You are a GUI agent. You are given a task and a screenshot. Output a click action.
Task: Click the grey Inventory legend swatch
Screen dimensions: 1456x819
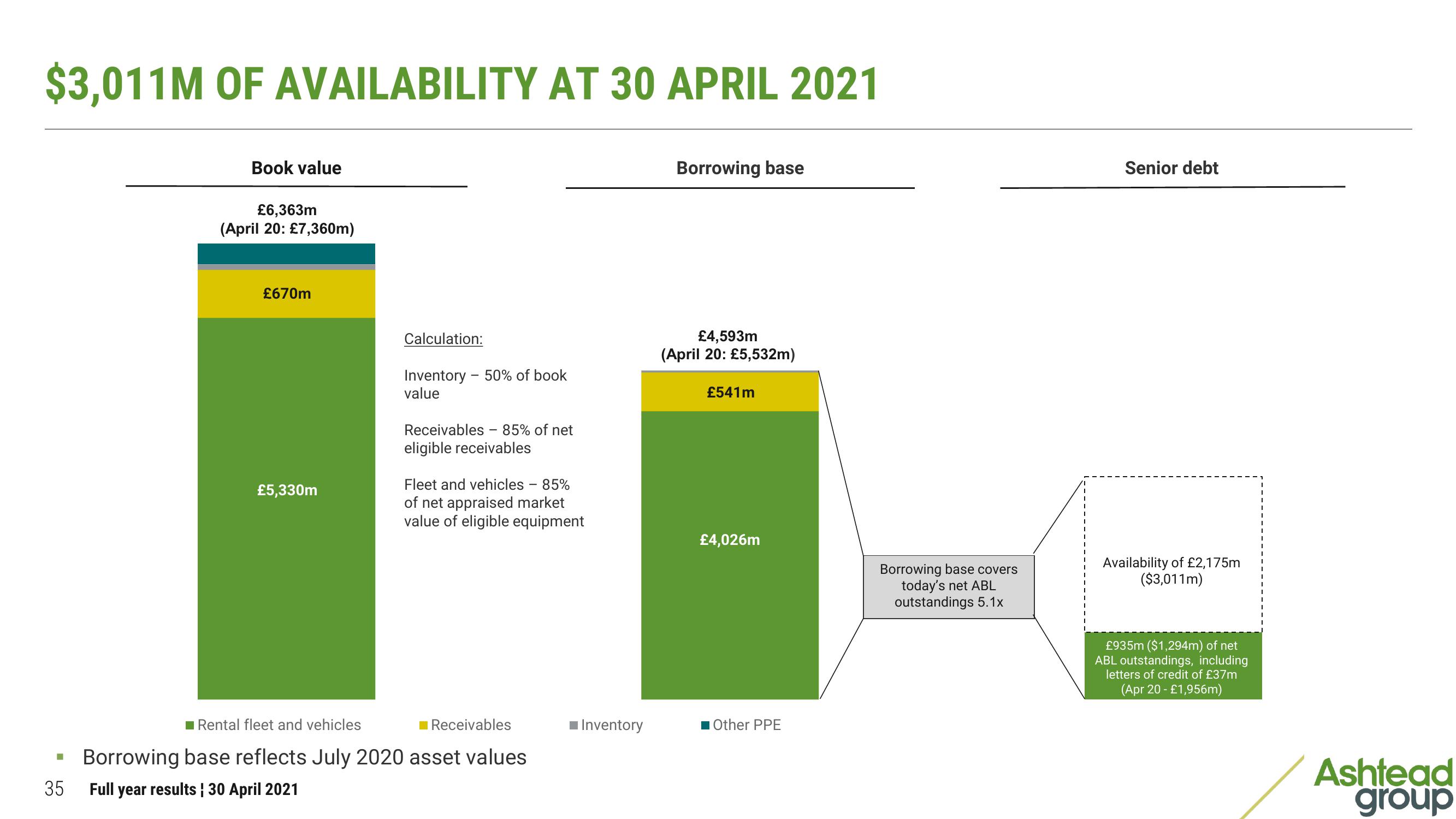(573, 725)
